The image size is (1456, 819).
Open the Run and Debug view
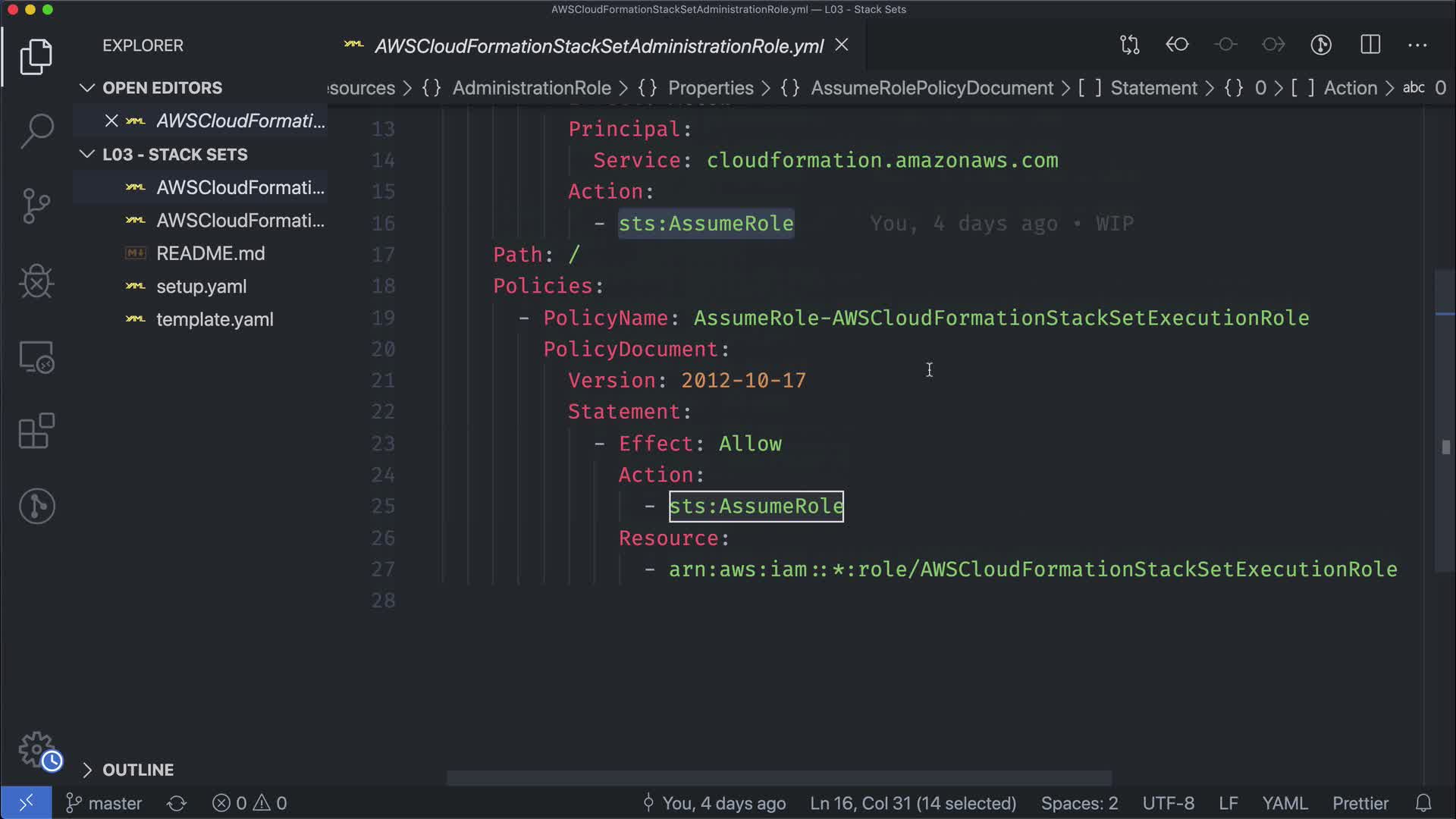click(36, 281)
